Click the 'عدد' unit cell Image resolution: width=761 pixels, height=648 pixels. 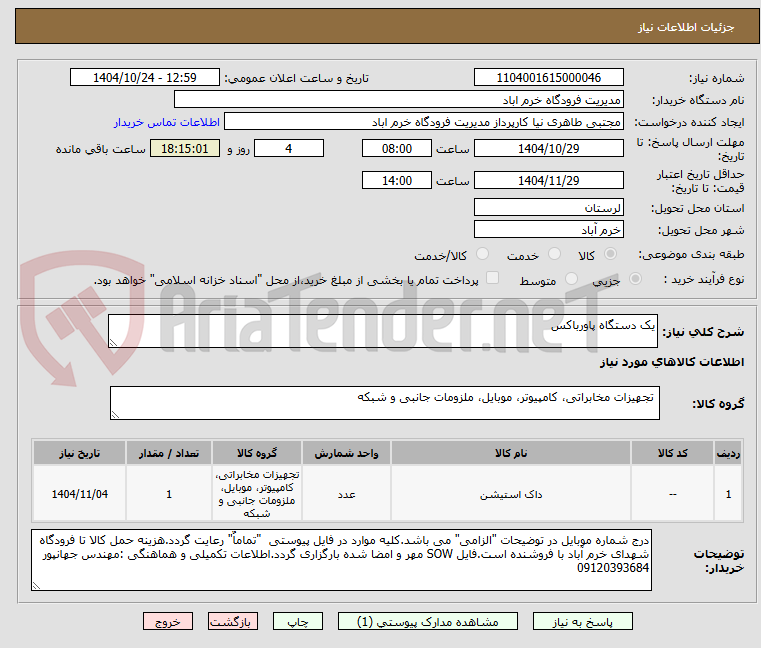click(x=346, y=494)
